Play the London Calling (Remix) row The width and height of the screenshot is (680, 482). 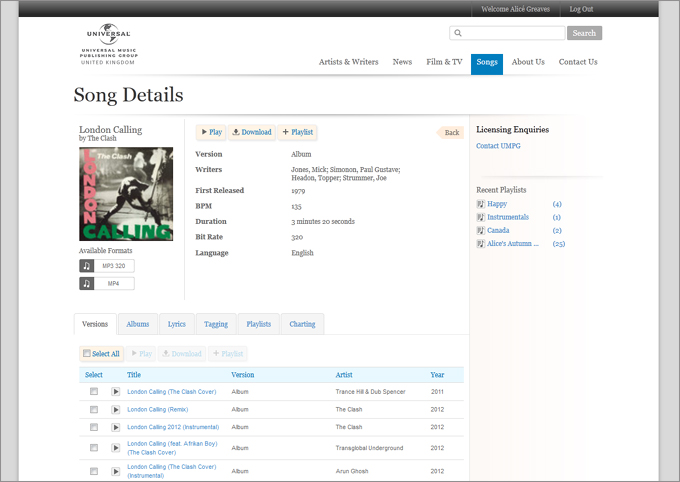[x=115, y=410]
